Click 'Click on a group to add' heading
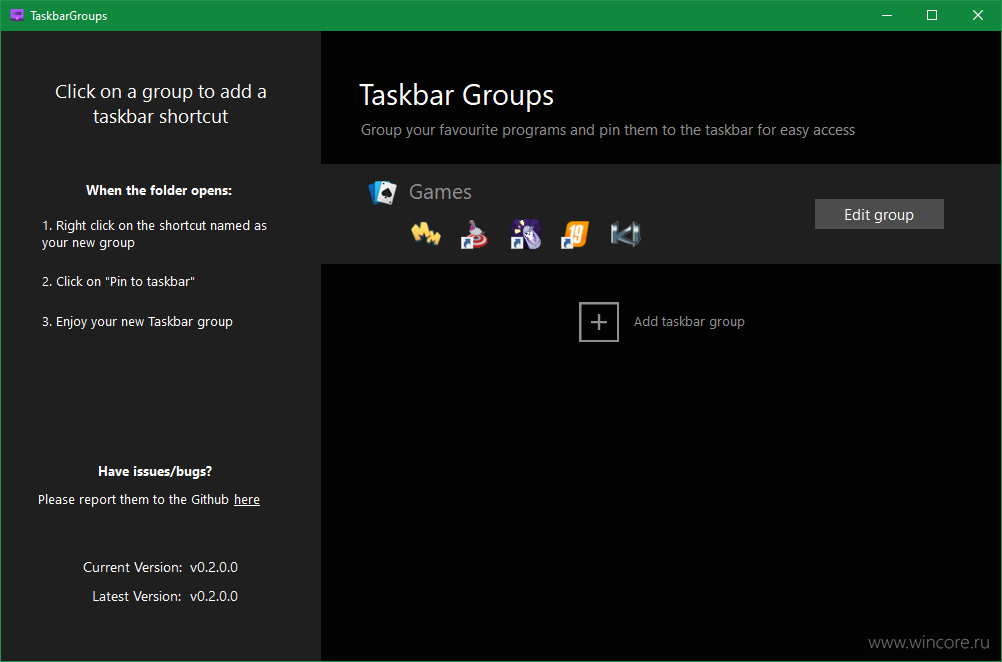1002x662 pixels. (x=160, y=104)
